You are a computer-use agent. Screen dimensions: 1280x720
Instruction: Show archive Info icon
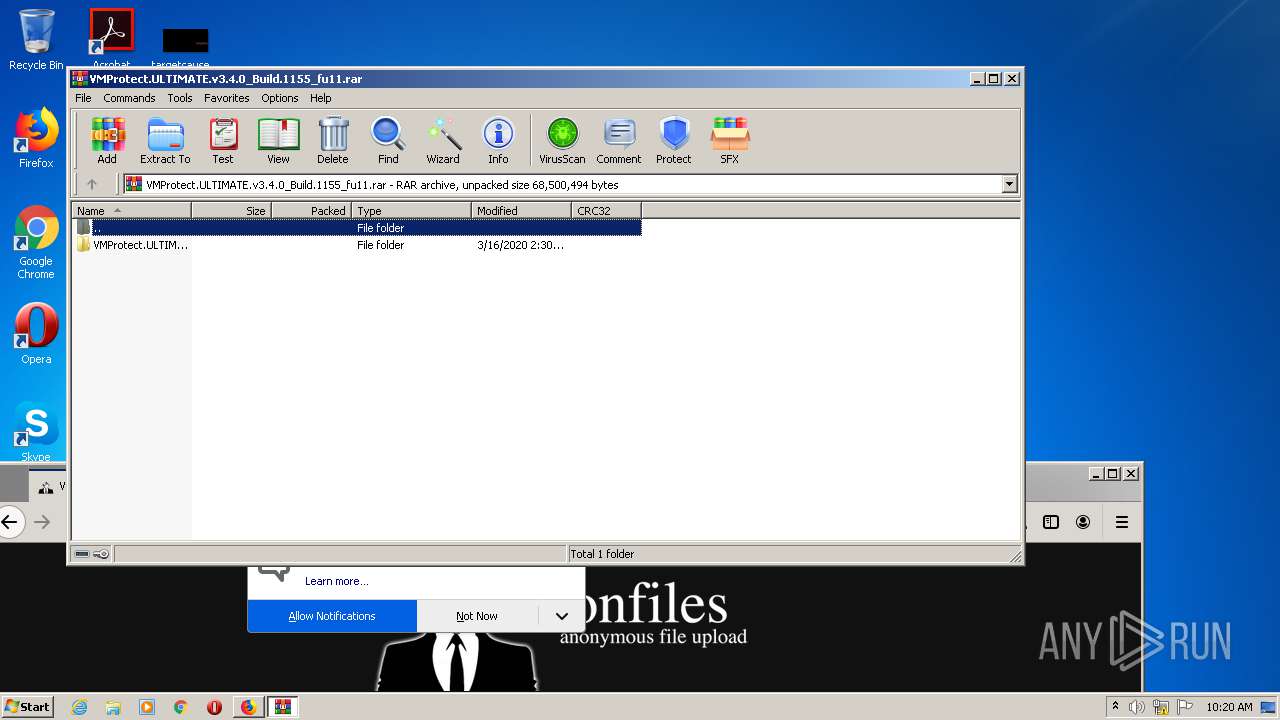(498, 140)
